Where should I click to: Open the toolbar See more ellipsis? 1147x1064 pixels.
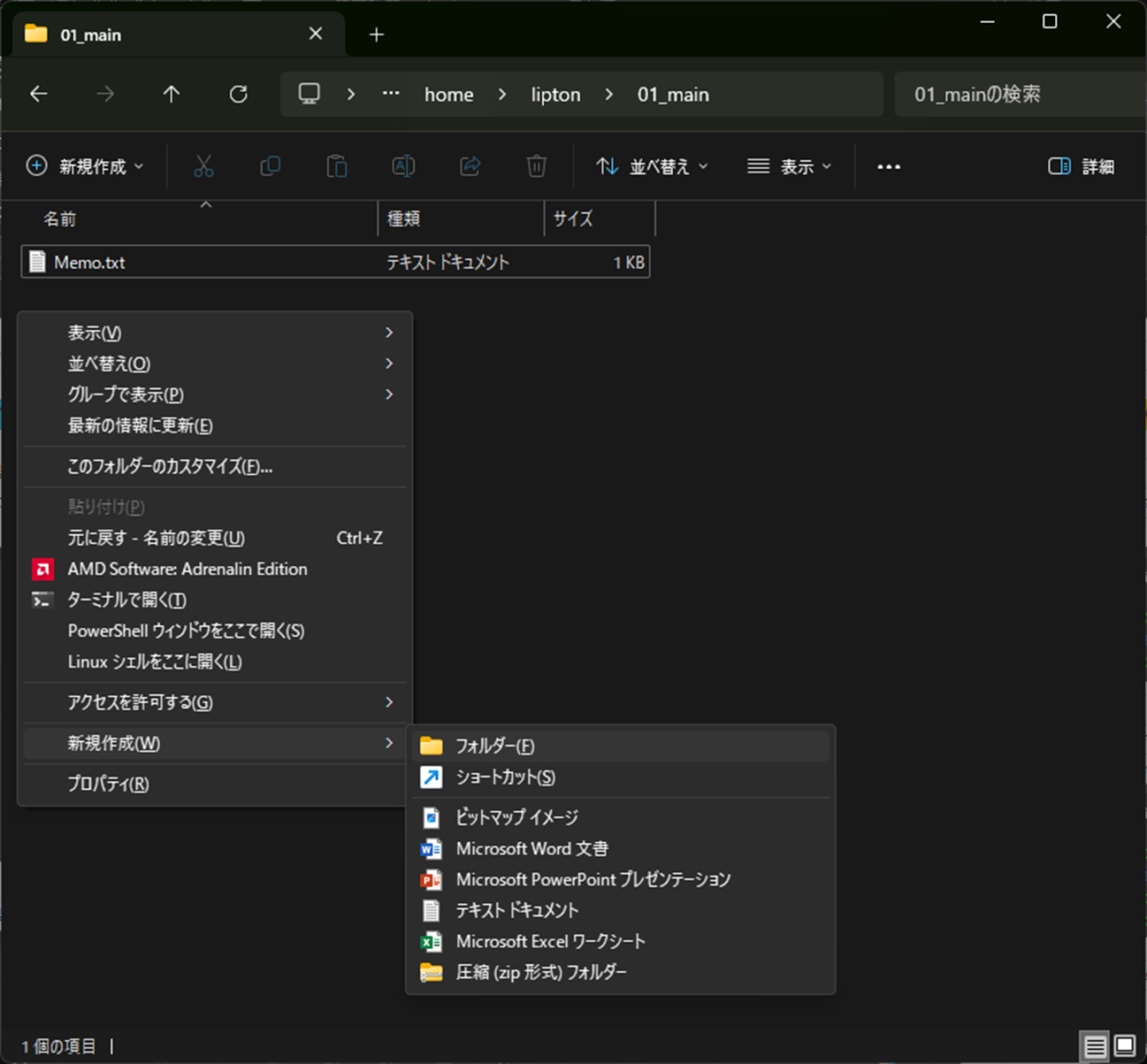point(889,166)
